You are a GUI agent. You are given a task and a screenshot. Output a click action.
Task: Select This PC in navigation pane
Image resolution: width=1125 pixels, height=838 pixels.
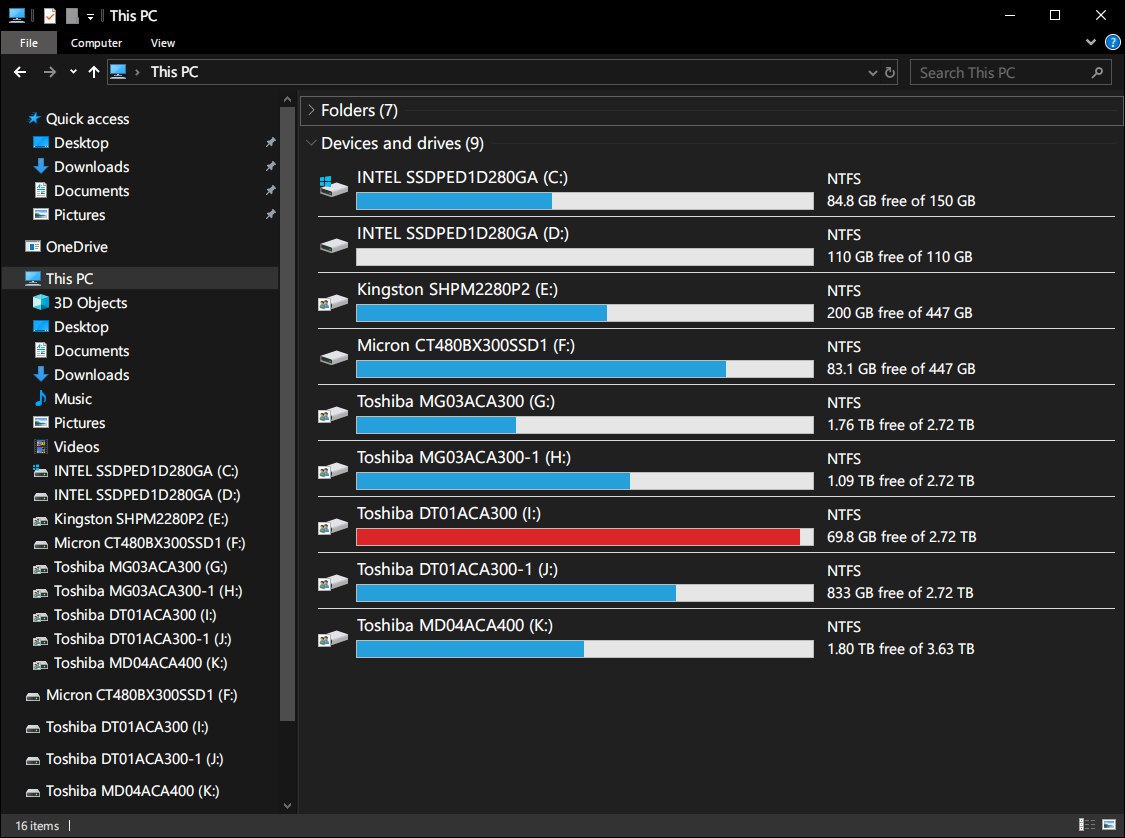click(70, 278)
